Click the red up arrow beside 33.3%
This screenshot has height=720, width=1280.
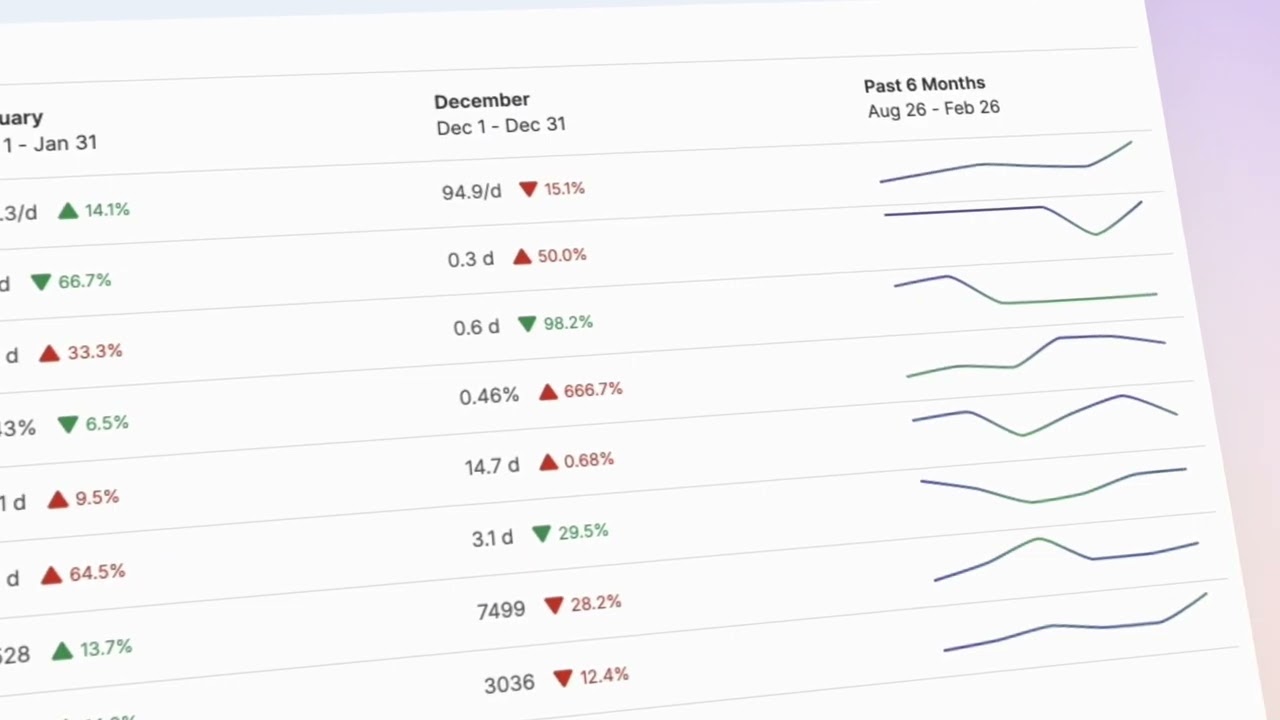(x=50, y=353)
